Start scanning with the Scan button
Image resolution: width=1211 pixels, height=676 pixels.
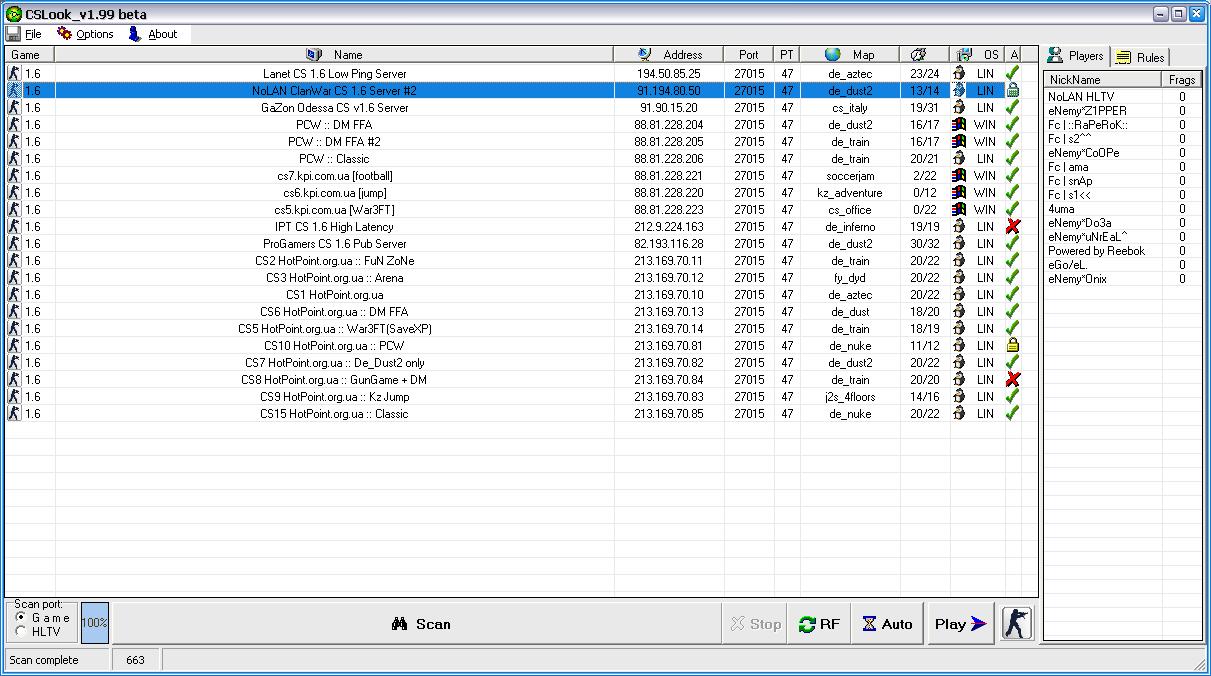click(420, 623)
